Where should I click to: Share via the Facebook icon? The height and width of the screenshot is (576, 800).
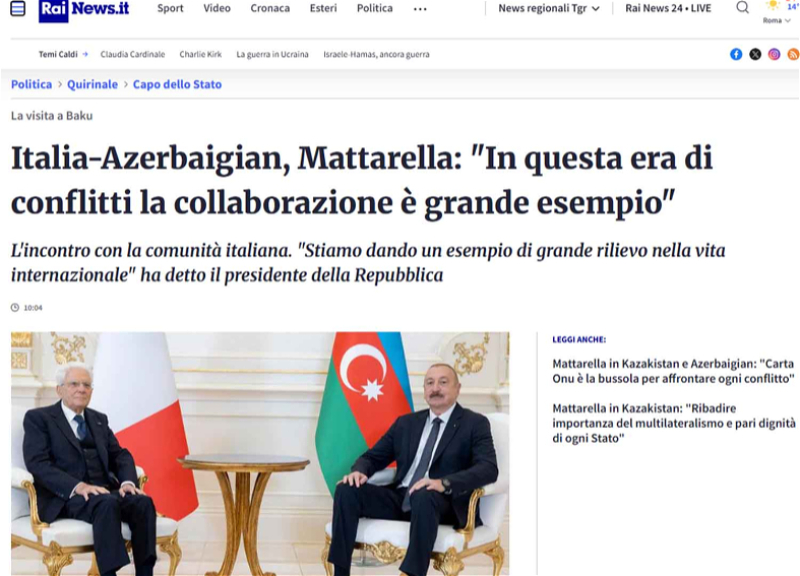coord(736,54)
